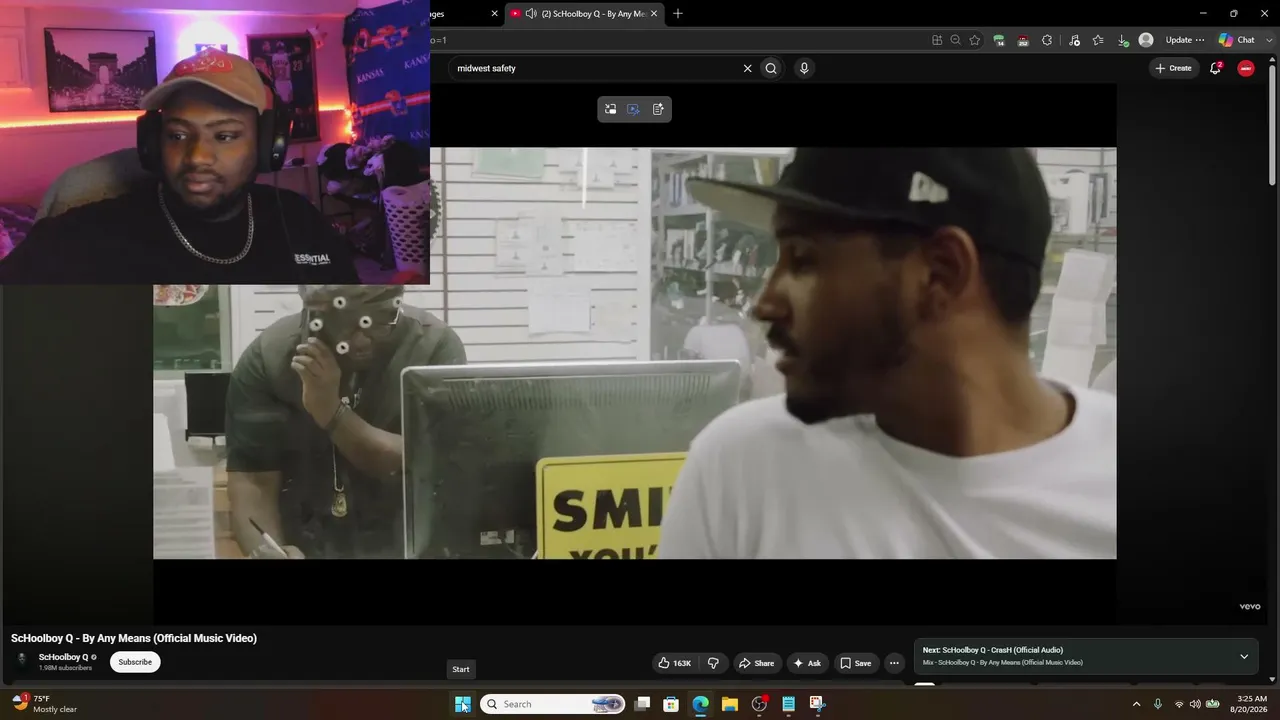1280x720 pixels.
Task: Open the volume speaker in system tray
Action: point(1195,704)
